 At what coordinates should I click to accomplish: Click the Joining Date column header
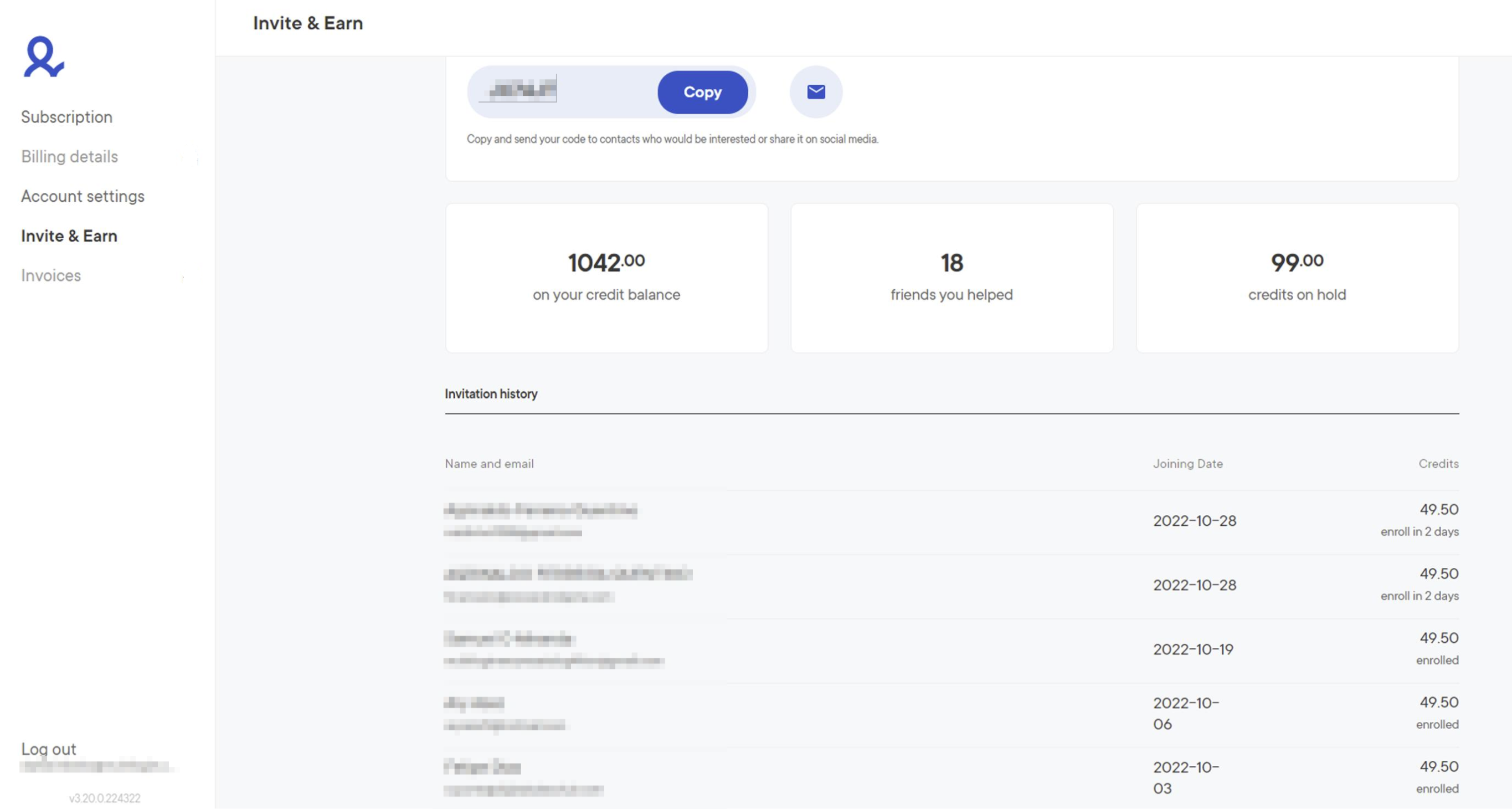click(1187, 464)
